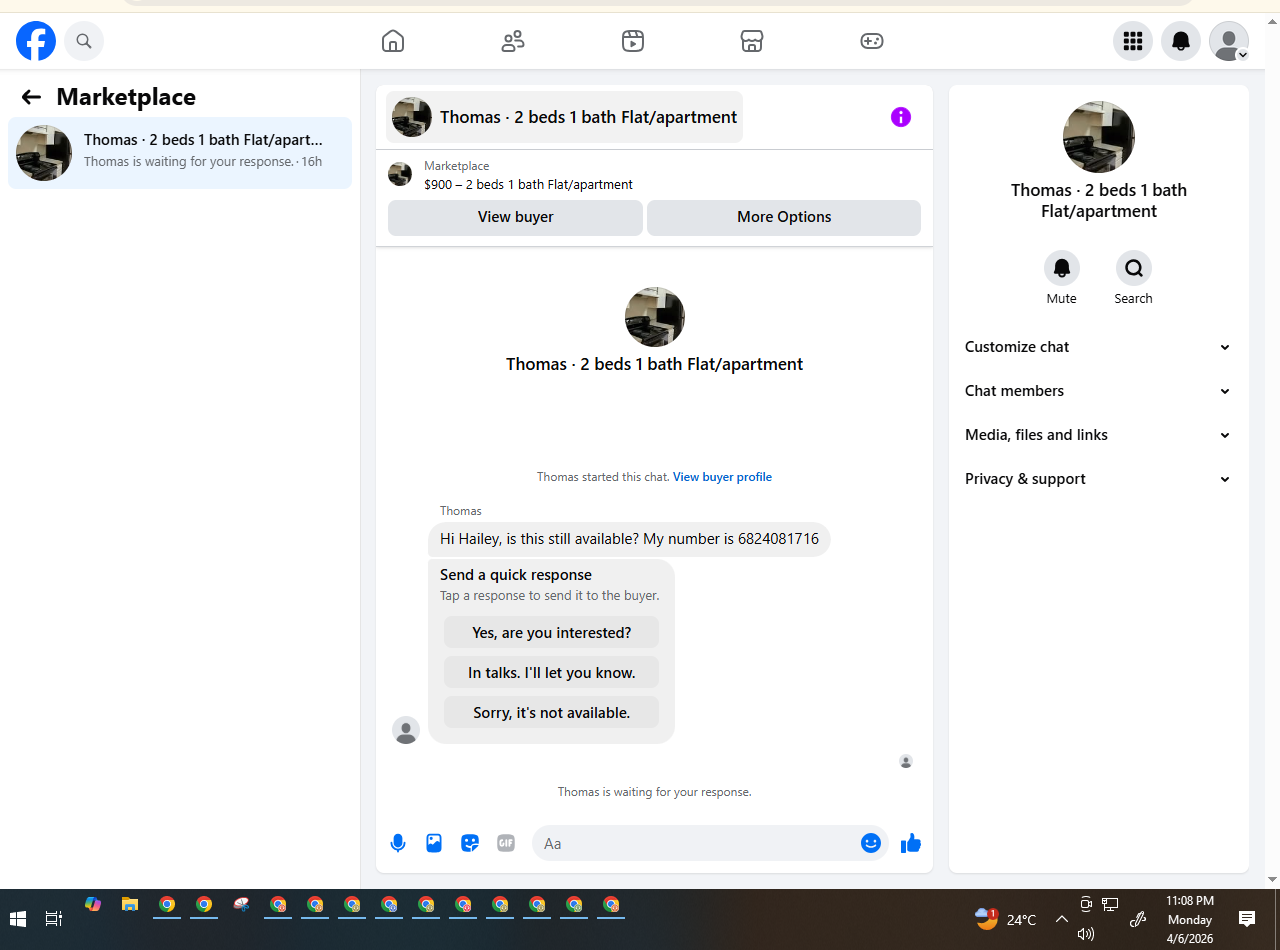
Task: Click the large listing thumbnail in the right panel
Action: click(x=1099, y=137)
